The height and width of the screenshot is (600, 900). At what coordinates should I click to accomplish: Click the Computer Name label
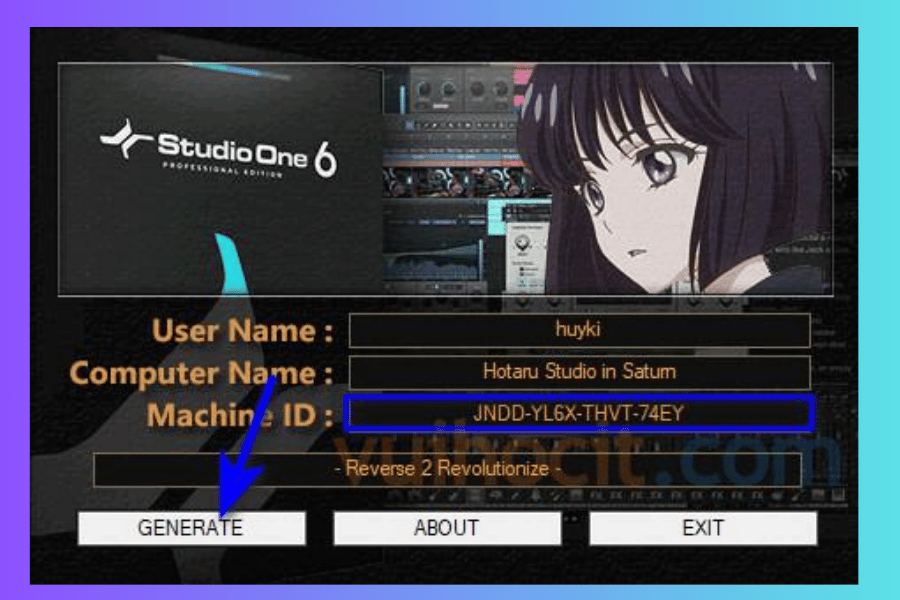(x=201, y=373)
